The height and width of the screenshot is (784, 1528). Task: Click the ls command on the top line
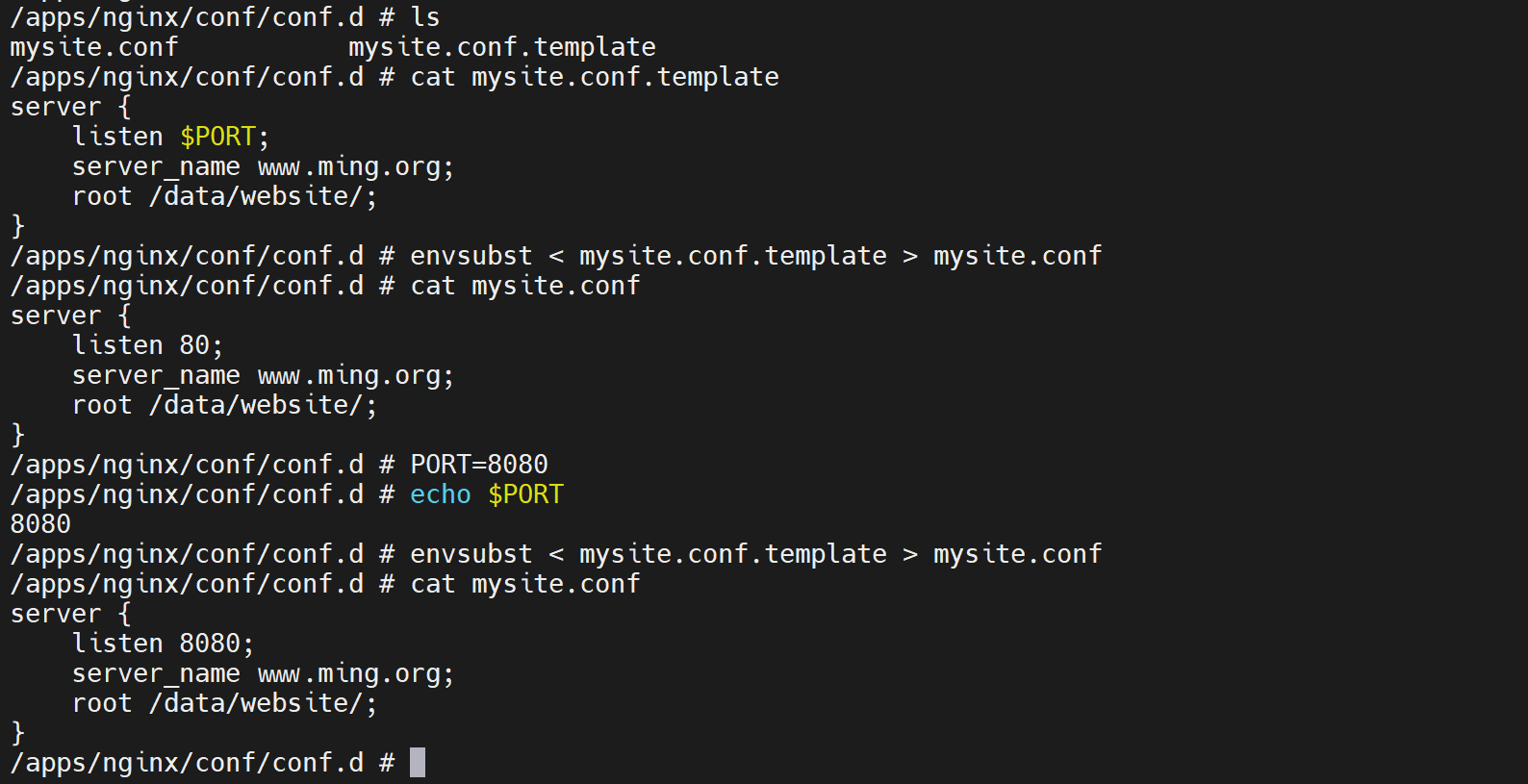tap(425, 17)
